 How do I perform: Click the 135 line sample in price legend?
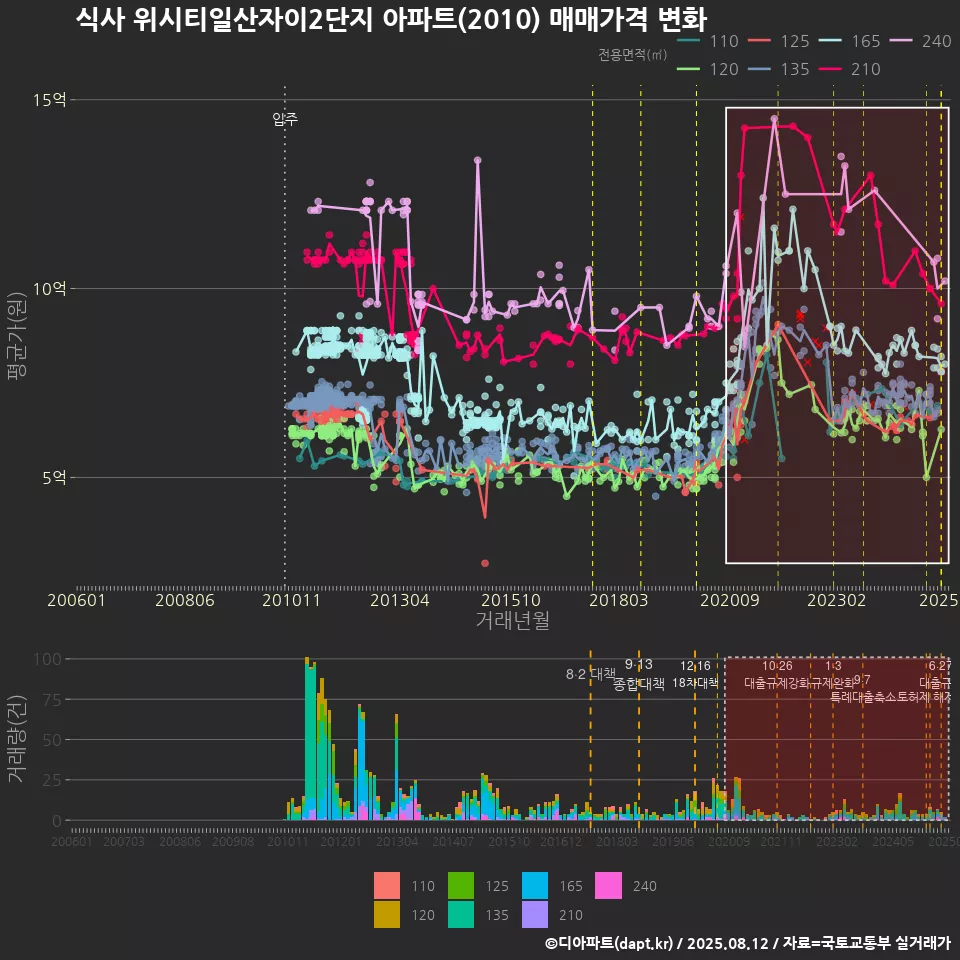(x=759, y=69)
